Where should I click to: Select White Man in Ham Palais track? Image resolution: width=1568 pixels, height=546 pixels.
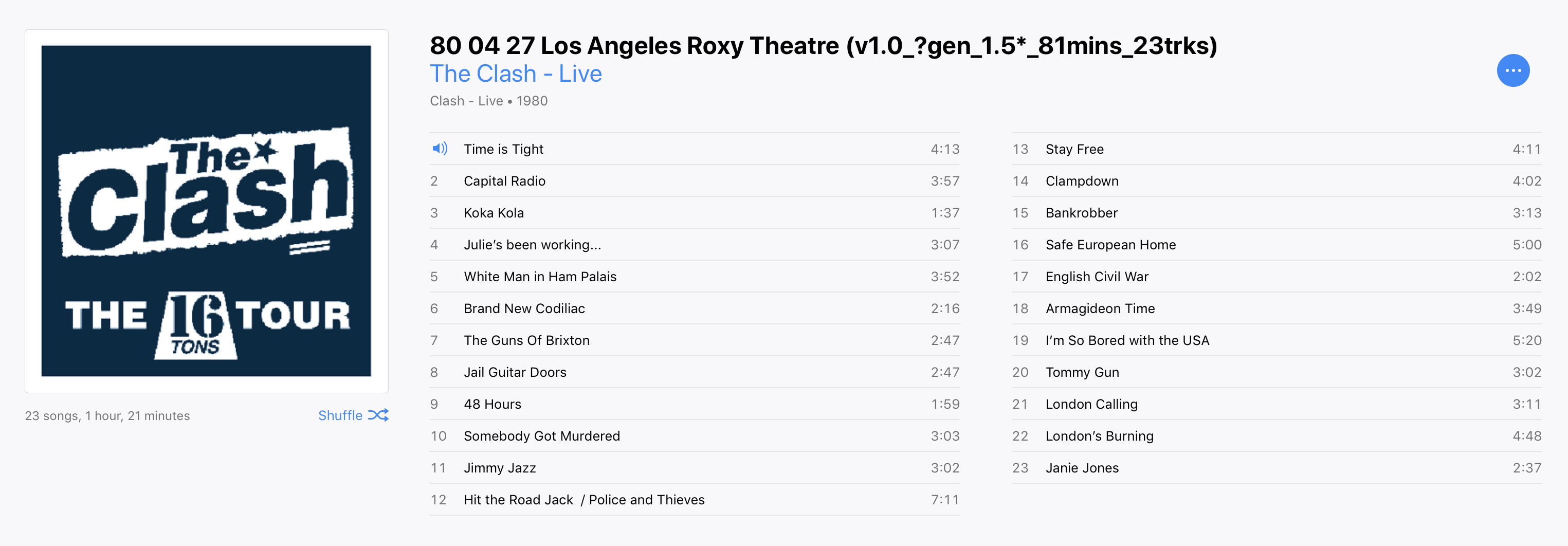pos(695,277)
